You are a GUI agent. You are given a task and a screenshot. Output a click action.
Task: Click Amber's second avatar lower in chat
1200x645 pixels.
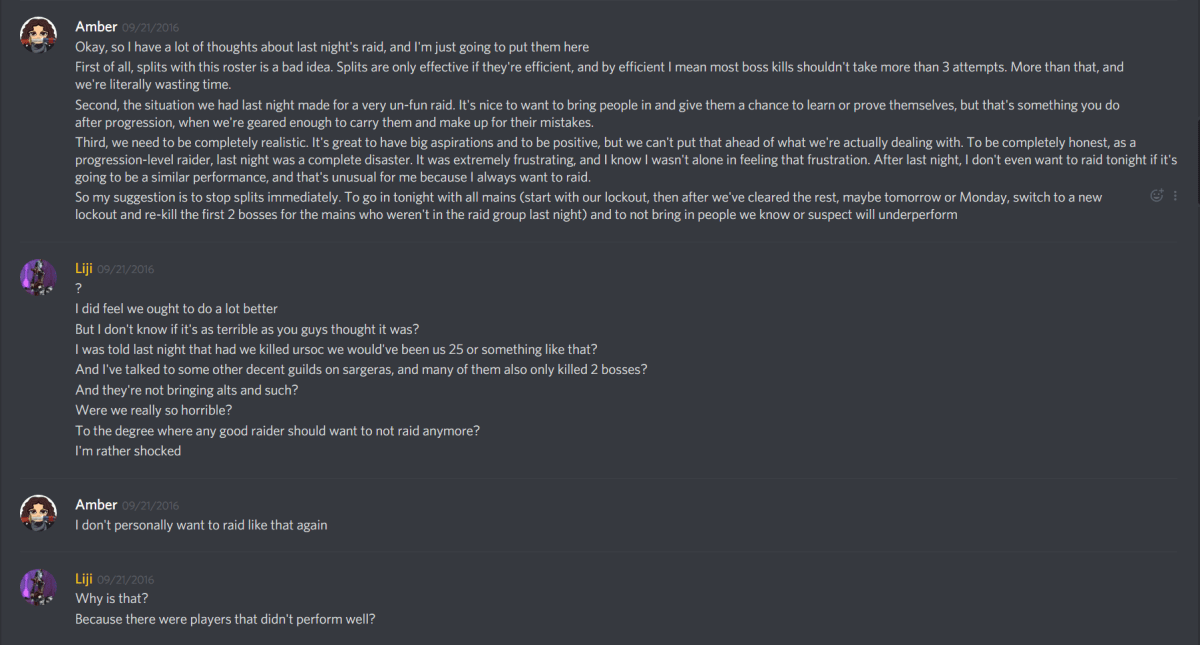(x=38, y=513)
